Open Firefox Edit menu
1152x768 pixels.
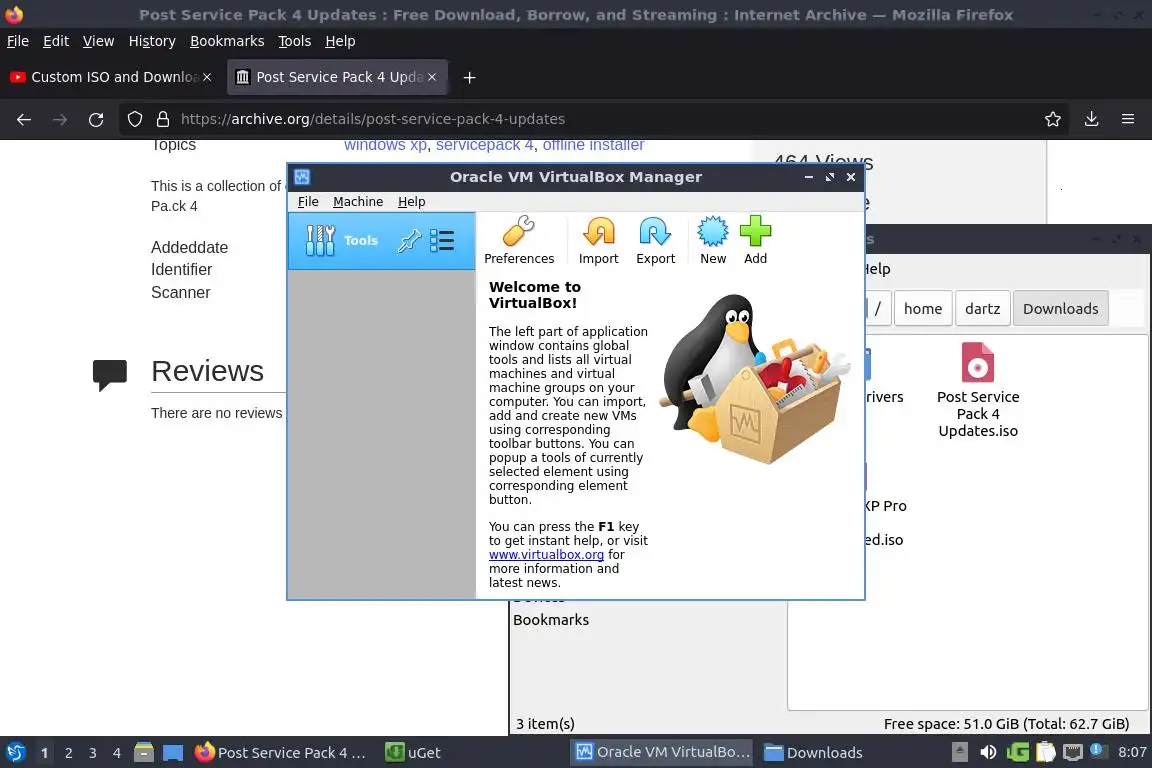click(56, 41)
